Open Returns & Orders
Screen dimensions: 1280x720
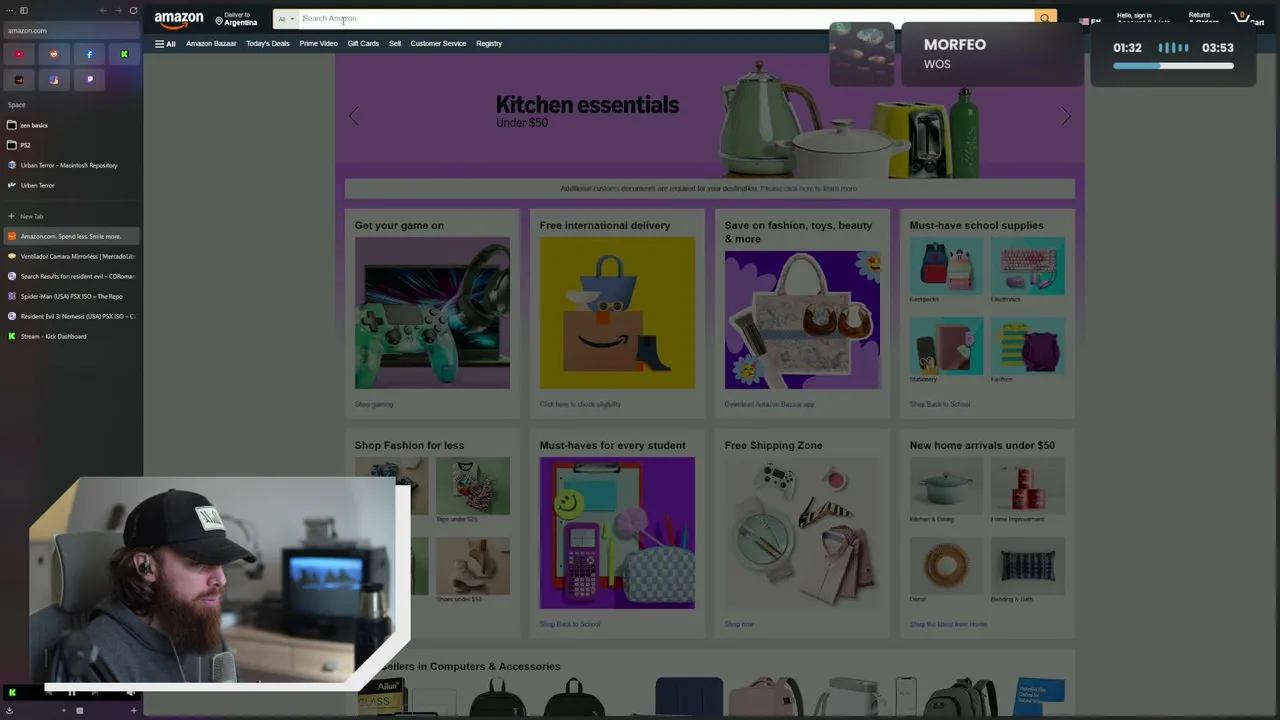[1204, 19]
